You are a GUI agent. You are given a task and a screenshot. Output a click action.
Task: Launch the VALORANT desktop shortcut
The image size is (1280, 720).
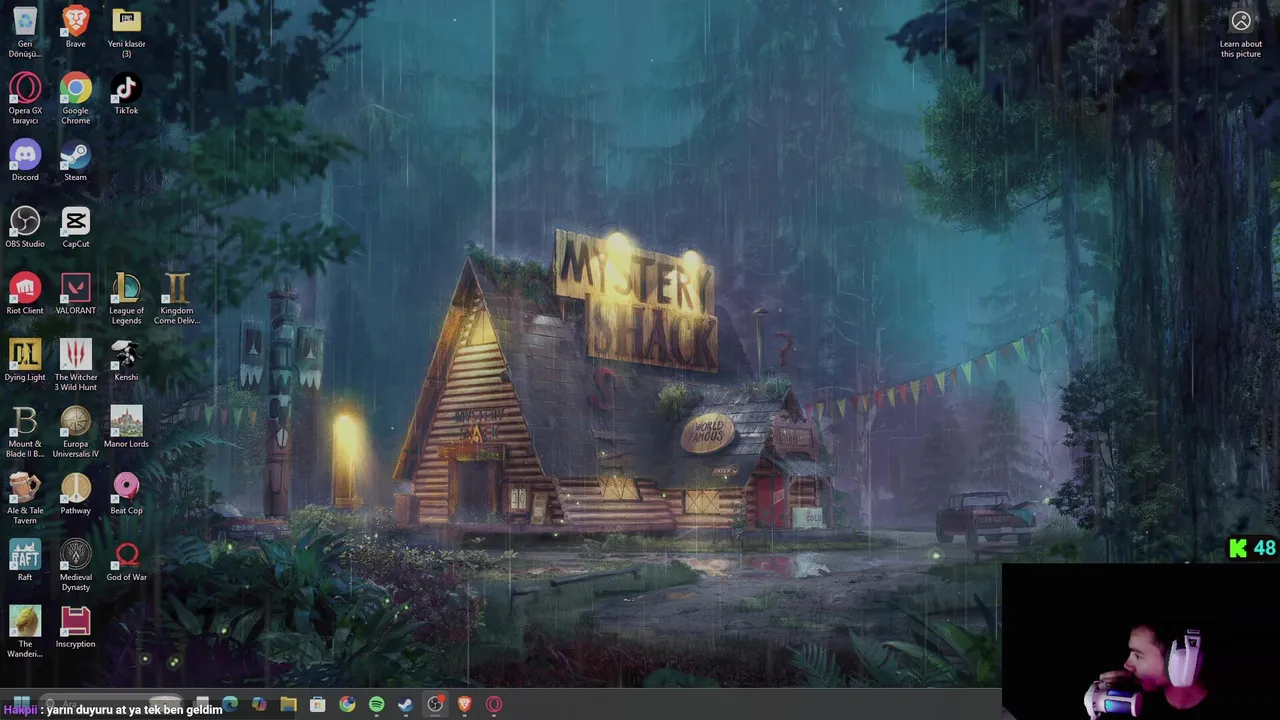coord(75,293)
